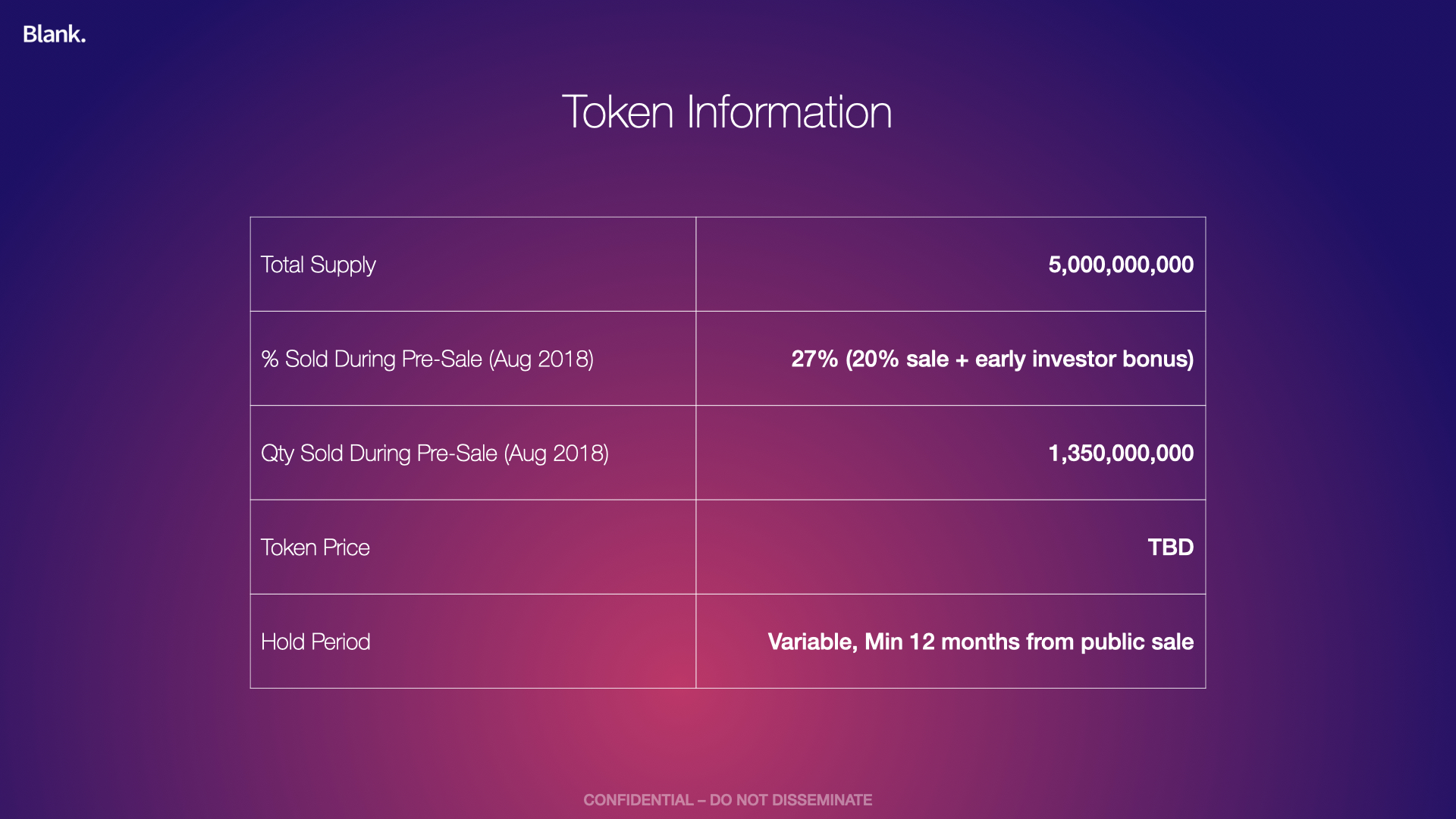The width and height of the screenshot is (1456, 819).
Task: Click "Variable," in the Hold Period value
Action: point(812,642)
